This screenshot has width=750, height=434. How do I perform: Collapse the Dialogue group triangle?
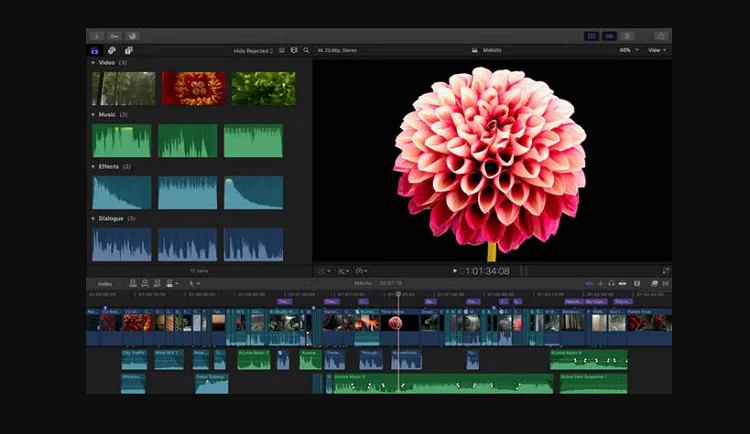click(x=93, y=218)
